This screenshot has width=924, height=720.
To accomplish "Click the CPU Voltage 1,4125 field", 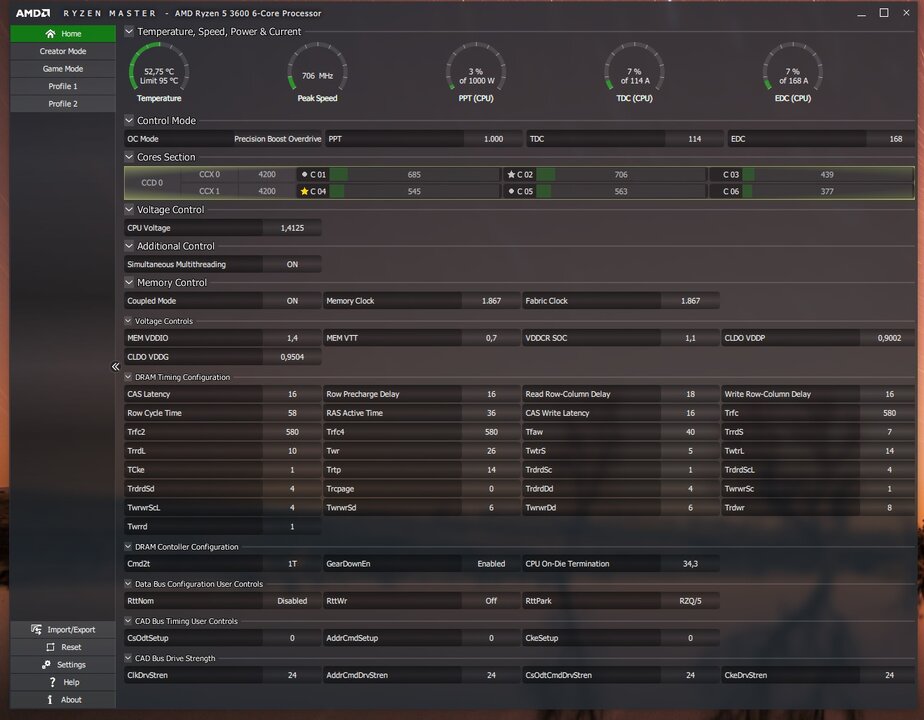I will coord(292,228).
